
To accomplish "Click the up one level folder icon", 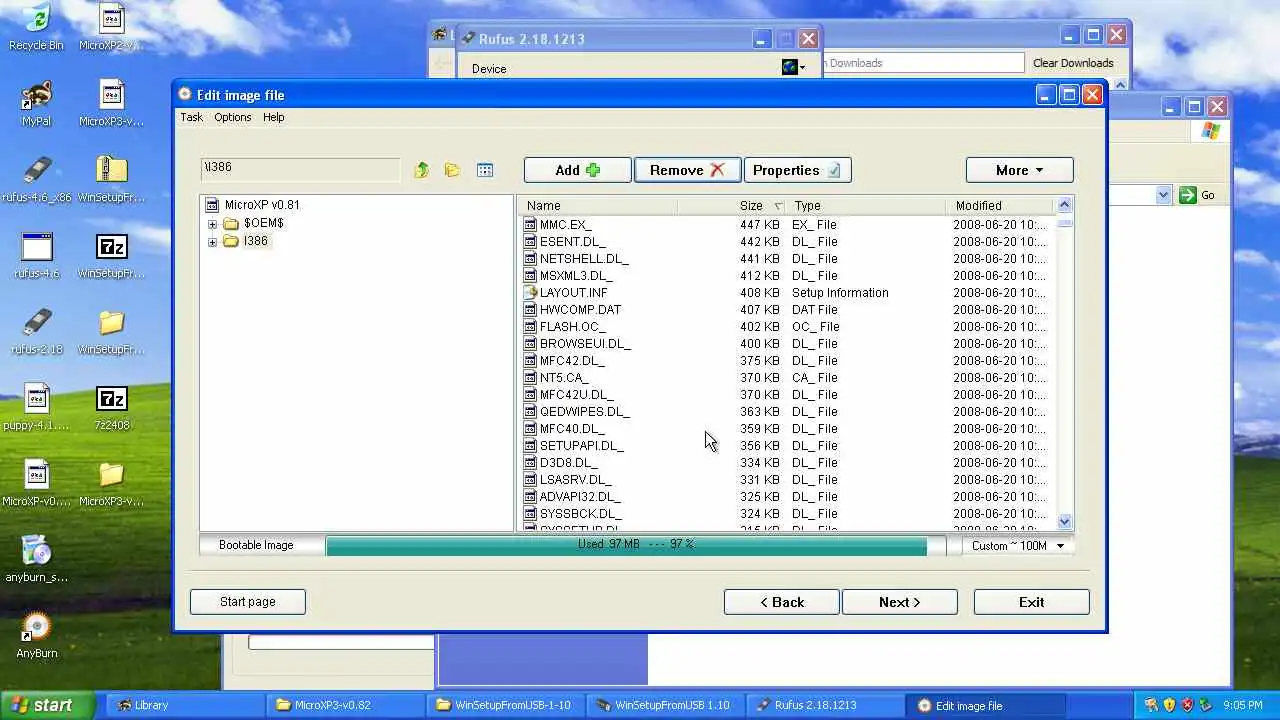I will [x=422, y=170].
